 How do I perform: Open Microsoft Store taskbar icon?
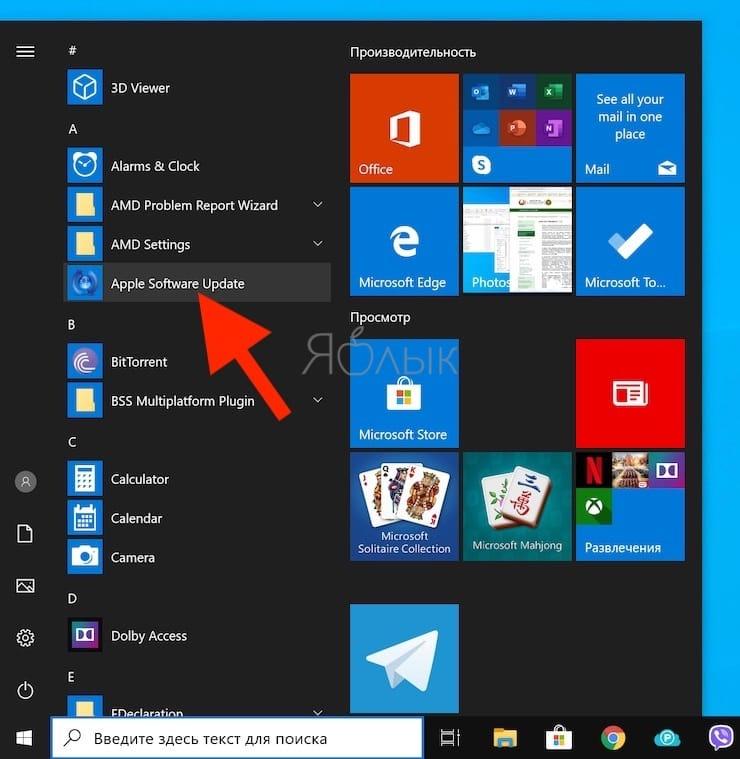pos(559,738)
